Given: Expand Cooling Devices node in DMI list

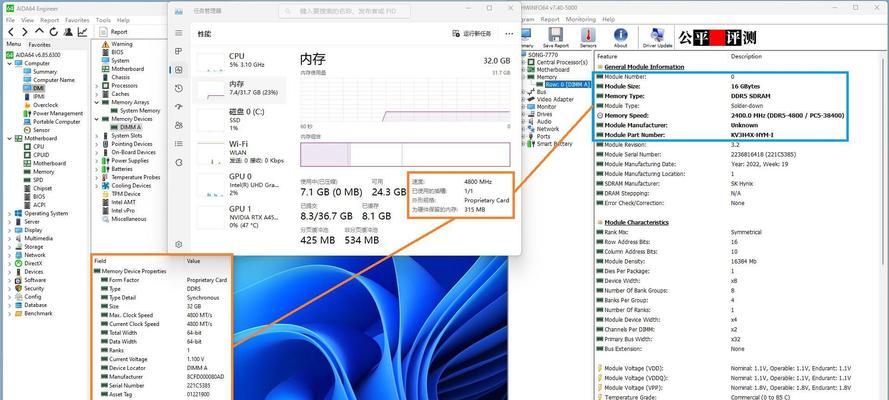Looking at the screenshot, I should pos(96,185).
